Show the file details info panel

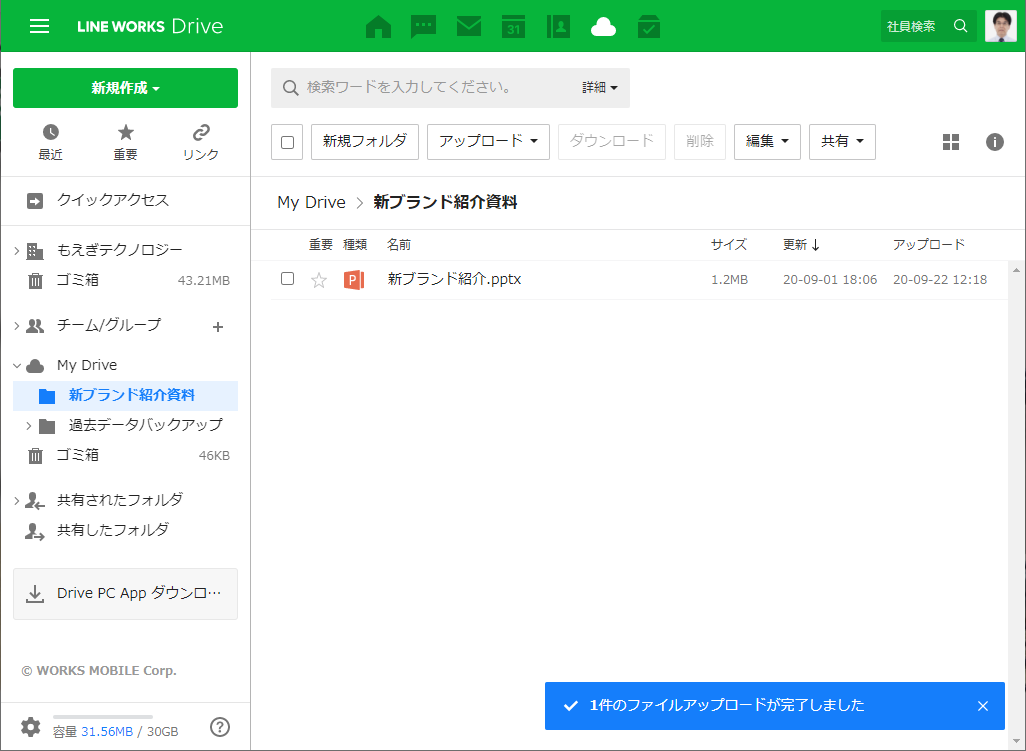coord(995,142)
